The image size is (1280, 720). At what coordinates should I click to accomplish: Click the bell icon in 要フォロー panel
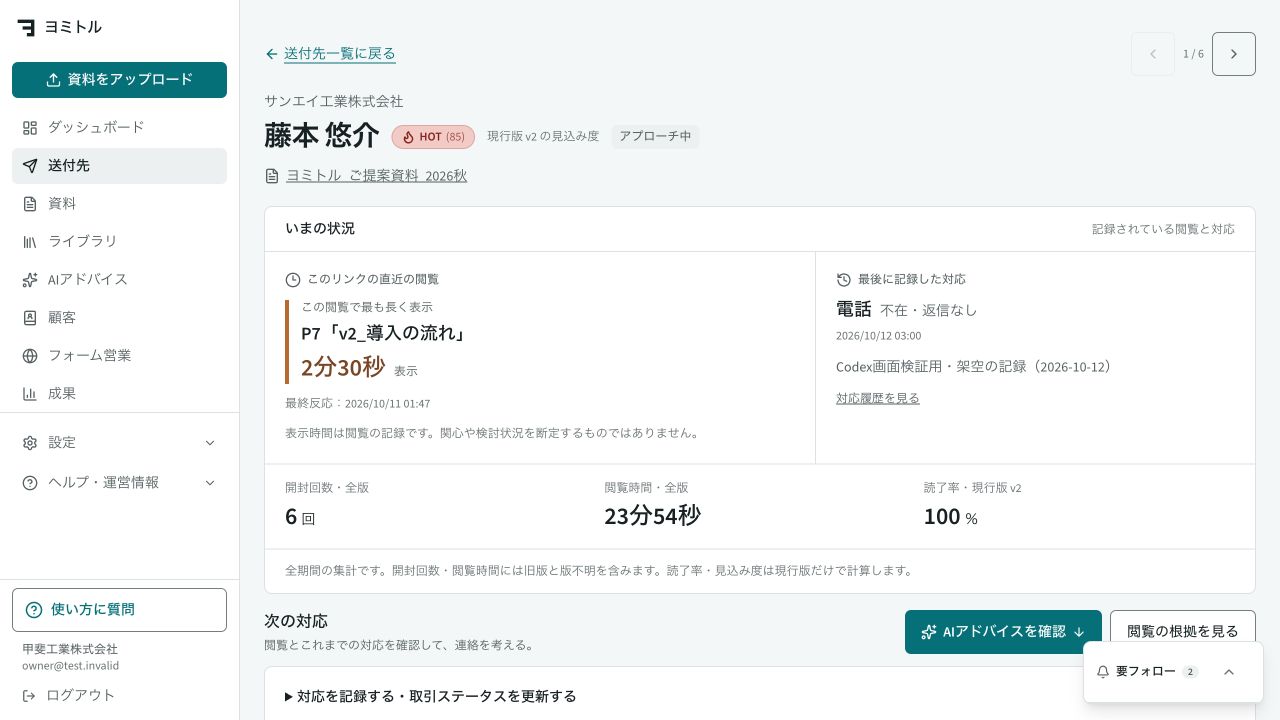(1103, 672)
